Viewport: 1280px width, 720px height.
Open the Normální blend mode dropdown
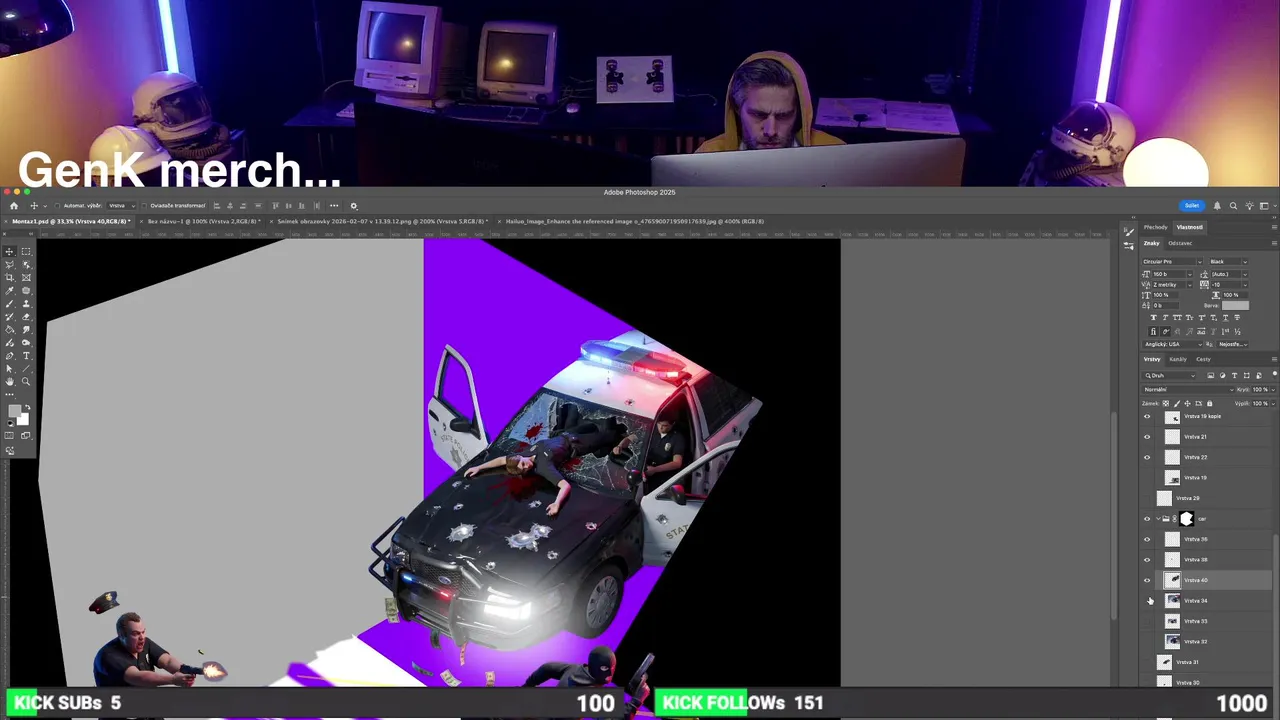(x=1189, y=389)
